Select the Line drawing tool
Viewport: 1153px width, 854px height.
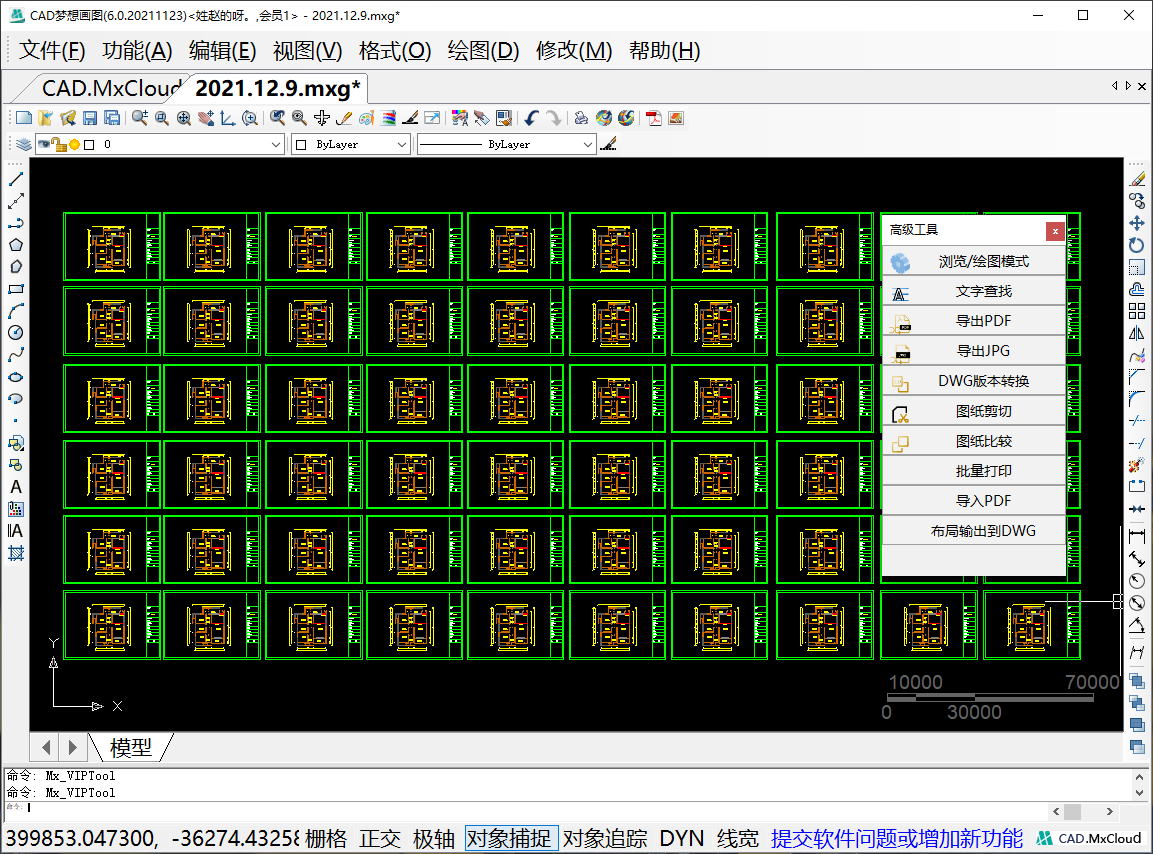pos(15,179)
